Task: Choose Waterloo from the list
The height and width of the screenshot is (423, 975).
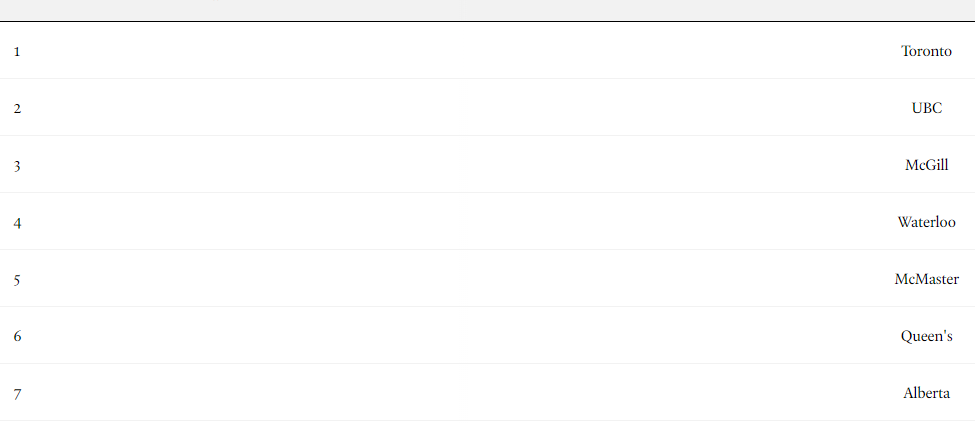Action: [x=926, y=222]
